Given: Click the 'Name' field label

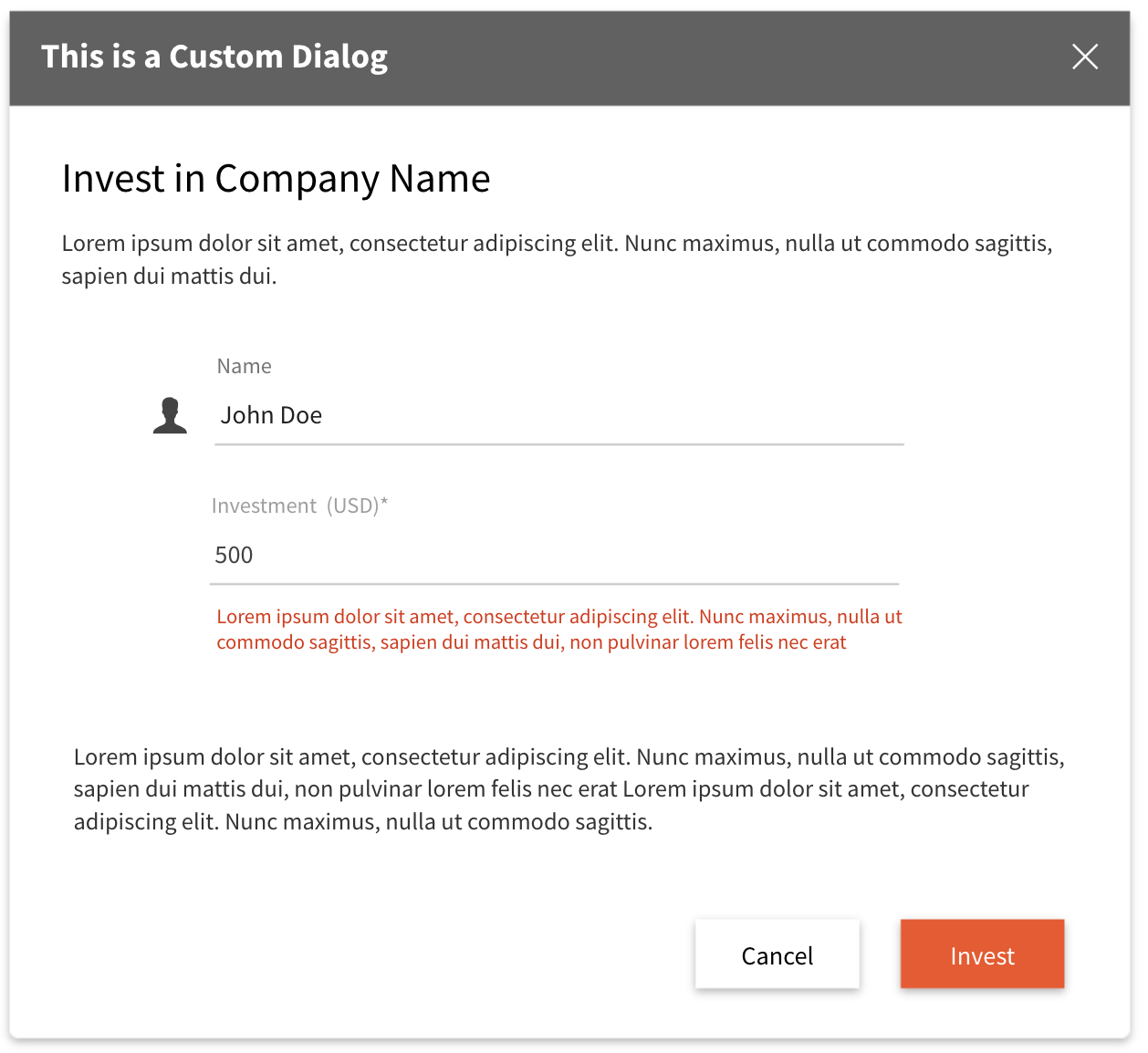Looking at the screenshot, I should point(244,366).
